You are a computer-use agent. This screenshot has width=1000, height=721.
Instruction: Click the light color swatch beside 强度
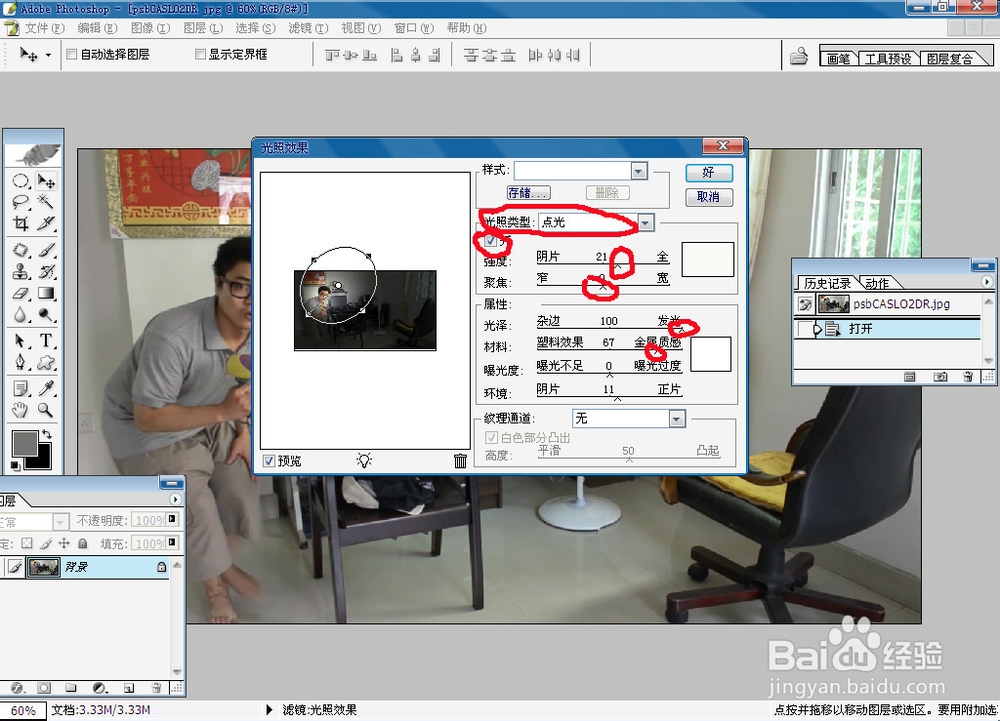coord(707,259)
